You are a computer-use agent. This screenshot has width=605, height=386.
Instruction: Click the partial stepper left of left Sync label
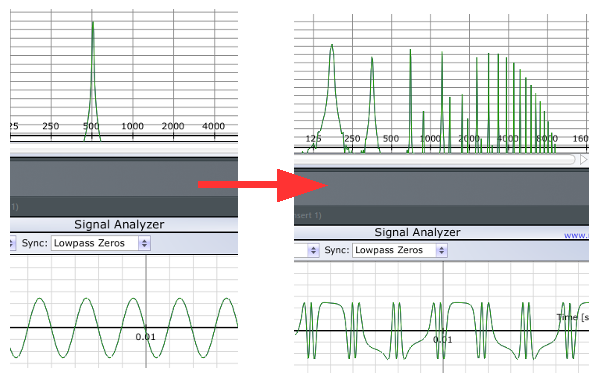tap(12, 243)
